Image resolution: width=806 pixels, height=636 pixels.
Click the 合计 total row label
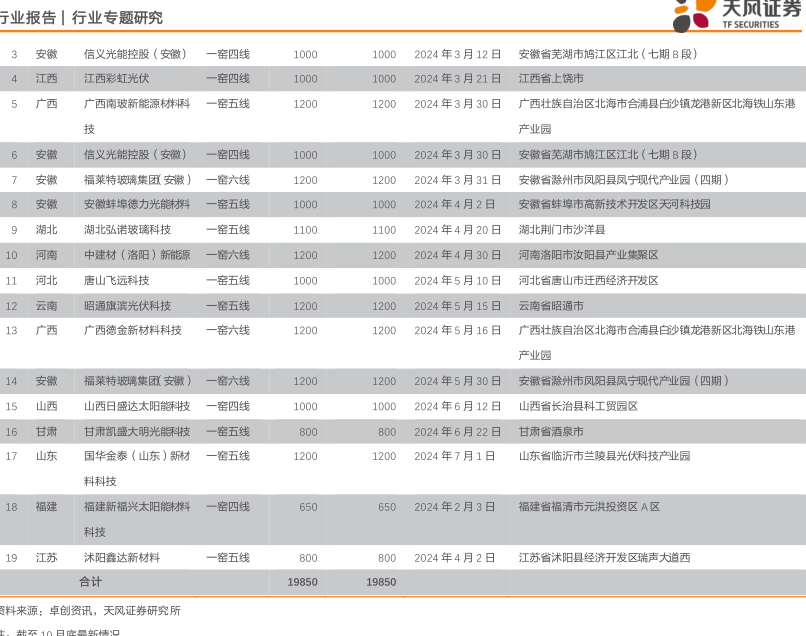90,582
